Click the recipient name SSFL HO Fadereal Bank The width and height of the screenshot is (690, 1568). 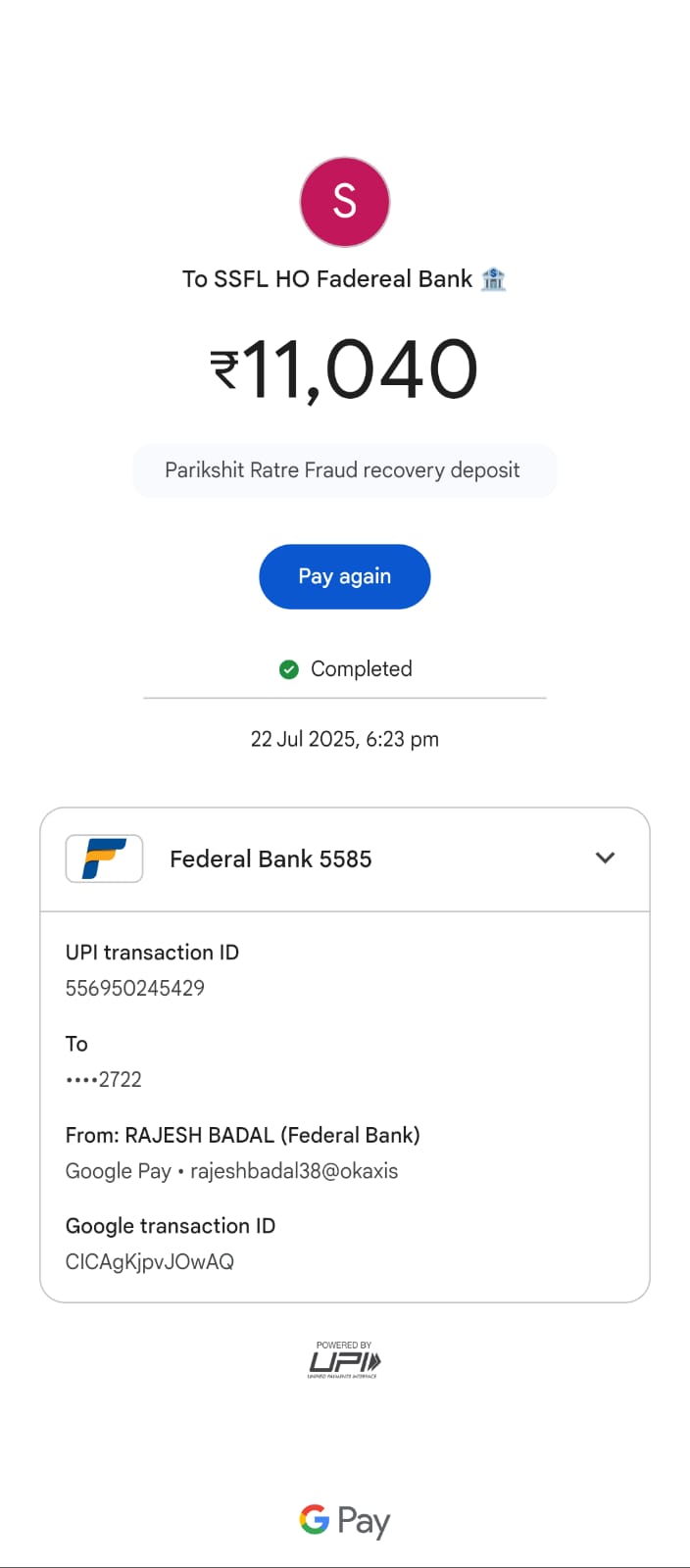327,279
